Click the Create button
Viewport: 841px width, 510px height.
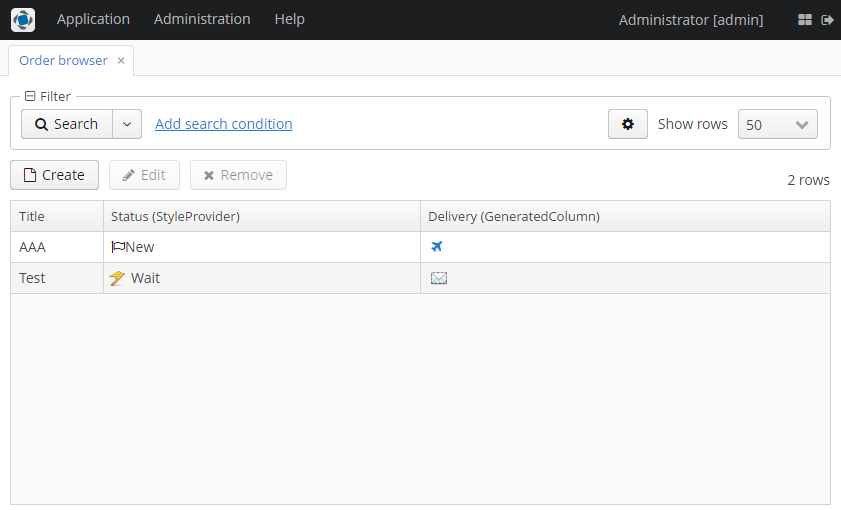tap(54, 175)
